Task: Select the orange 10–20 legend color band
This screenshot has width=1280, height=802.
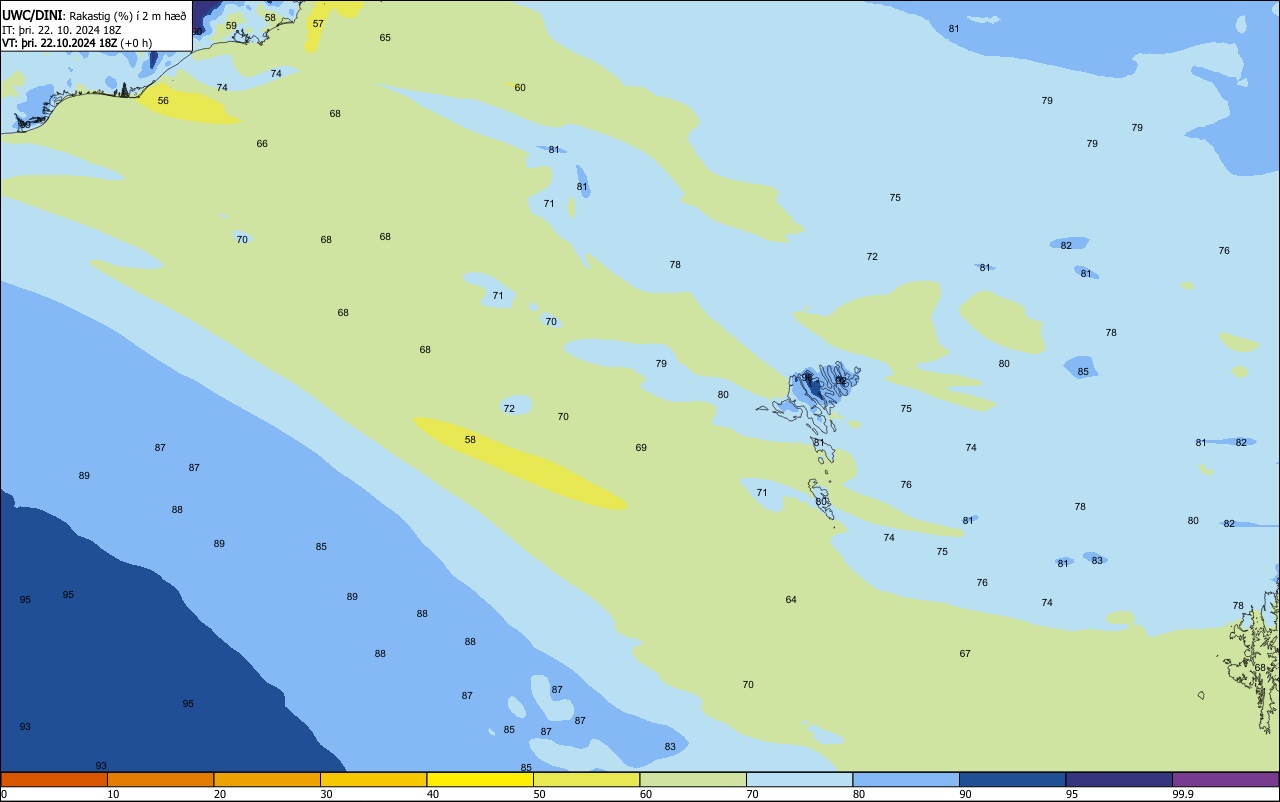Action: click(x=160, y=779)
